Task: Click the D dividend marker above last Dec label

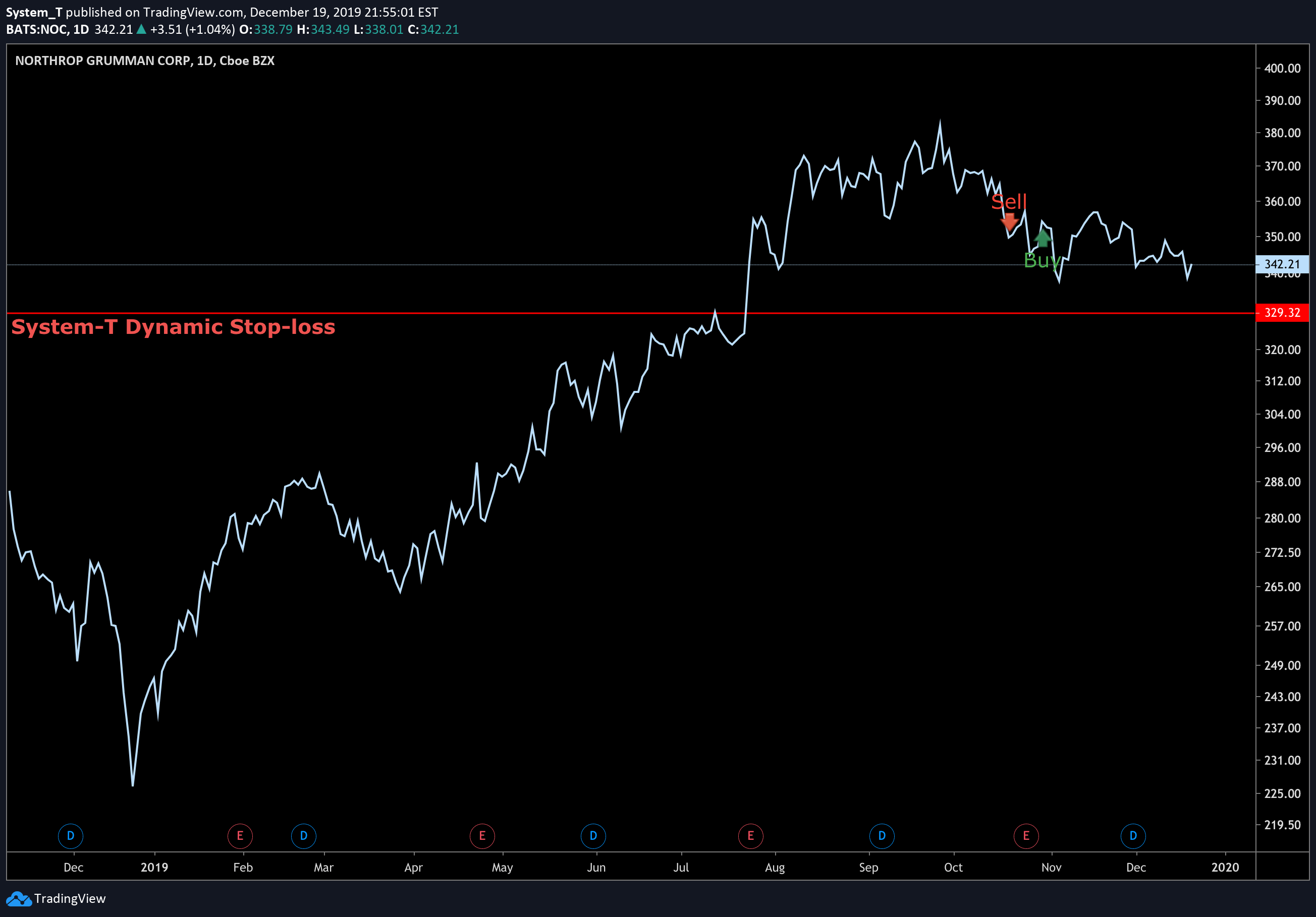Action: 1133,836
